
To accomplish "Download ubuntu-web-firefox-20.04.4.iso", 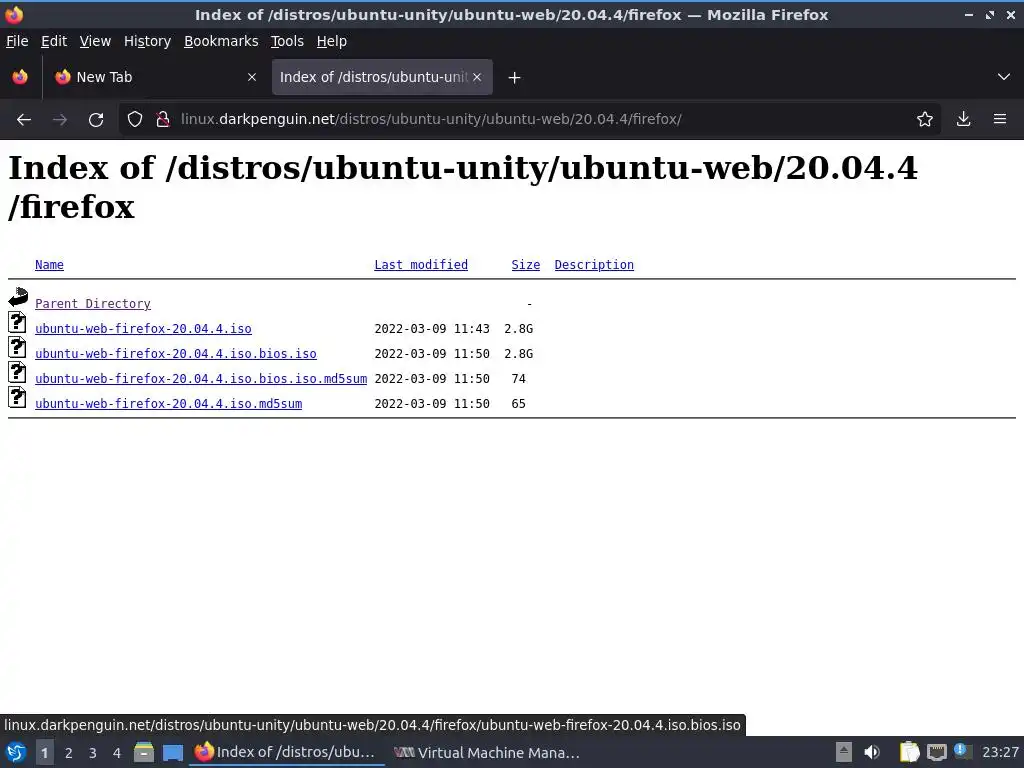I will [144, 328].
